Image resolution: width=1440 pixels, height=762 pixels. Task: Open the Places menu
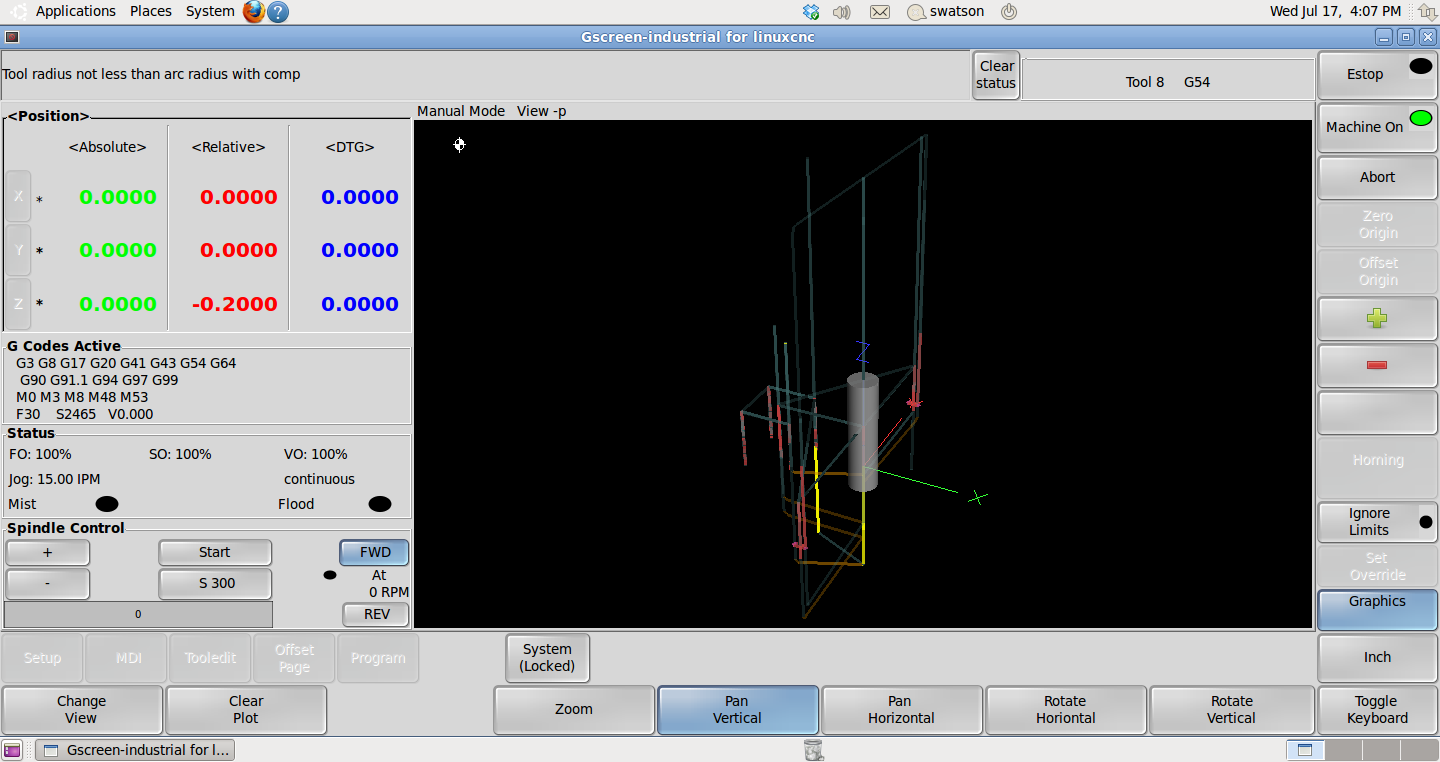[151, 11]
